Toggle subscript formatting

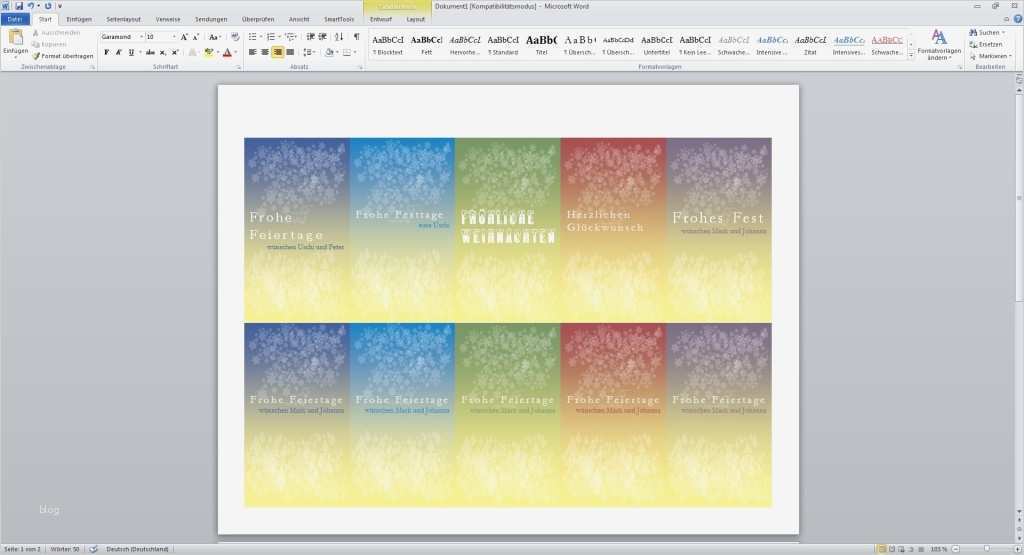[163, 52]
